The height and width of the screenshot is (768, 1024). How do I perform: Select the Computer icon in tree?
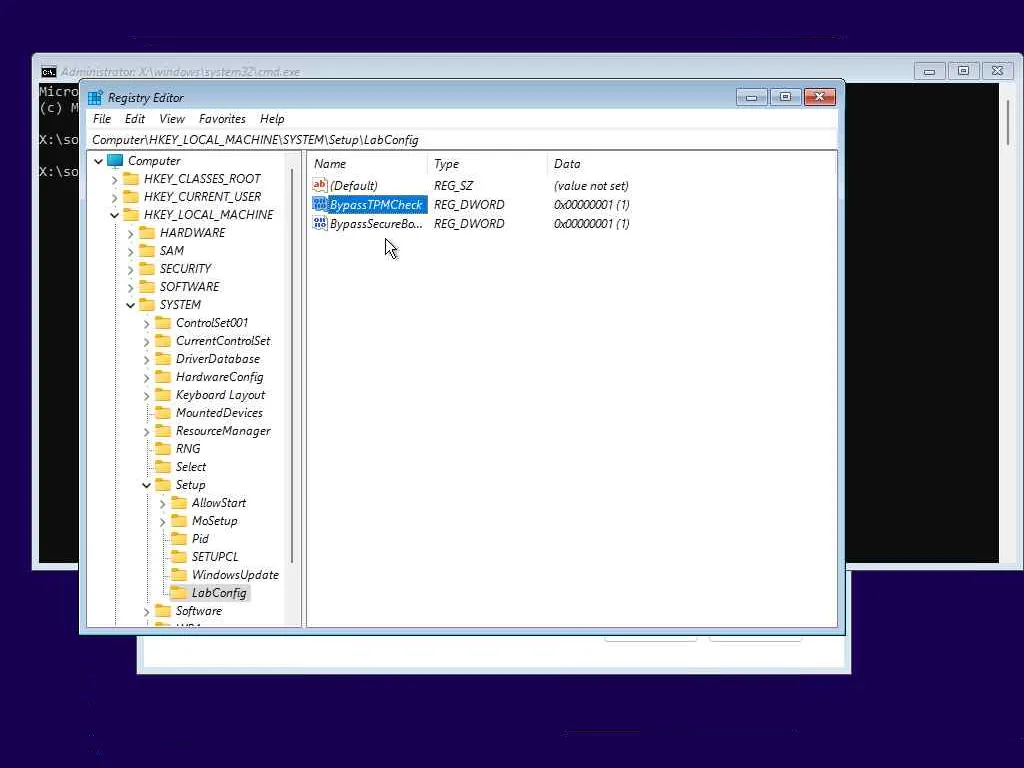115,161
